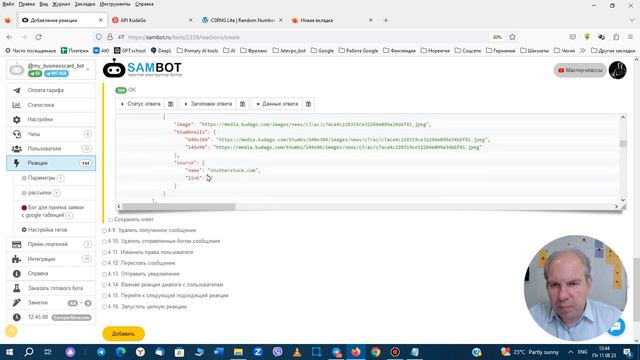Open Viber from the taskbar
Screen dimensions: 640x360
click(x=278, y=352)
